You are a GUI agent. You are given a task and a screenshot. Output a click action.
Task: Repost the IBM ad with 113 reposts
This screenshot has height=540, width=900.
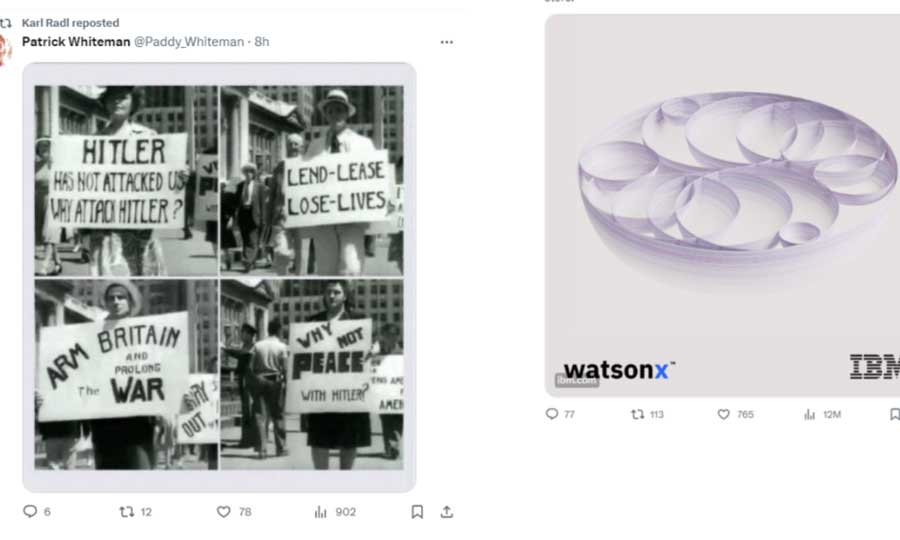pos(647,414)
